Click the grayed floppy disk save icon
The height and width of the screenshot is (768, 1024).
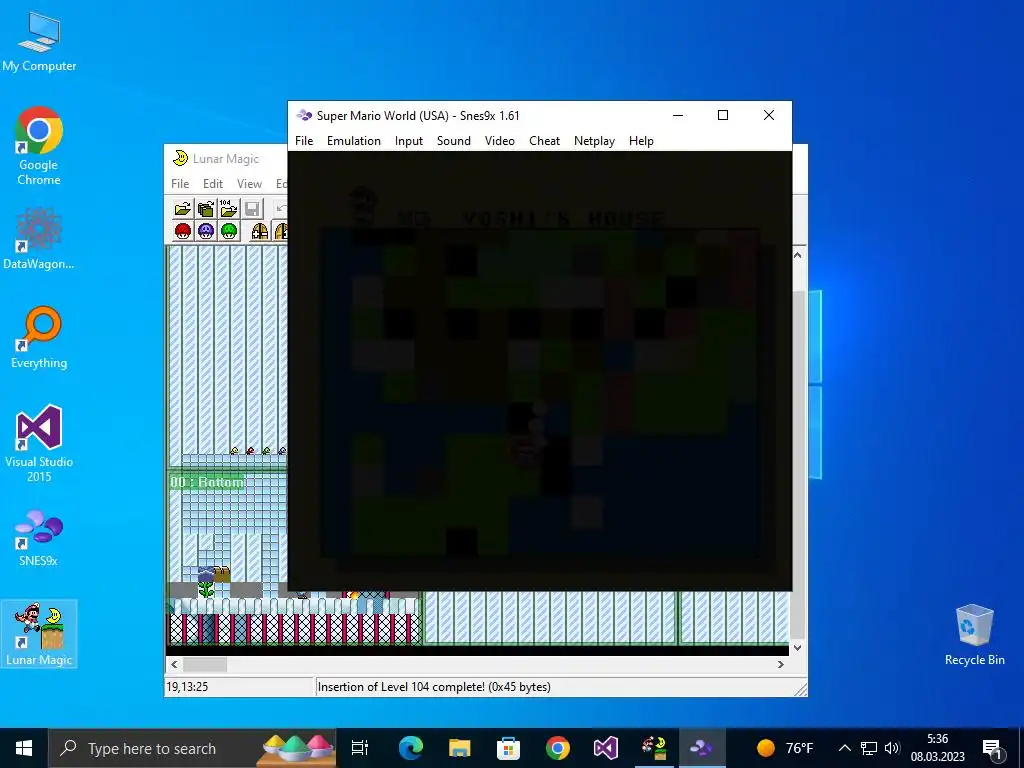click(252, 209)
